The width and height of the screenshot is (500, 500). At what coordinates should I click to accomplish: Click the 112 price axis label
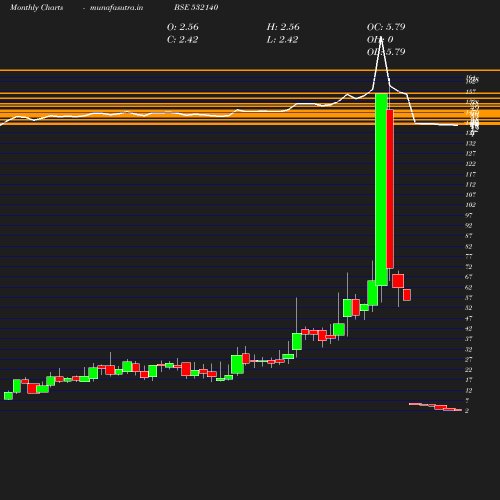(470, 185)
